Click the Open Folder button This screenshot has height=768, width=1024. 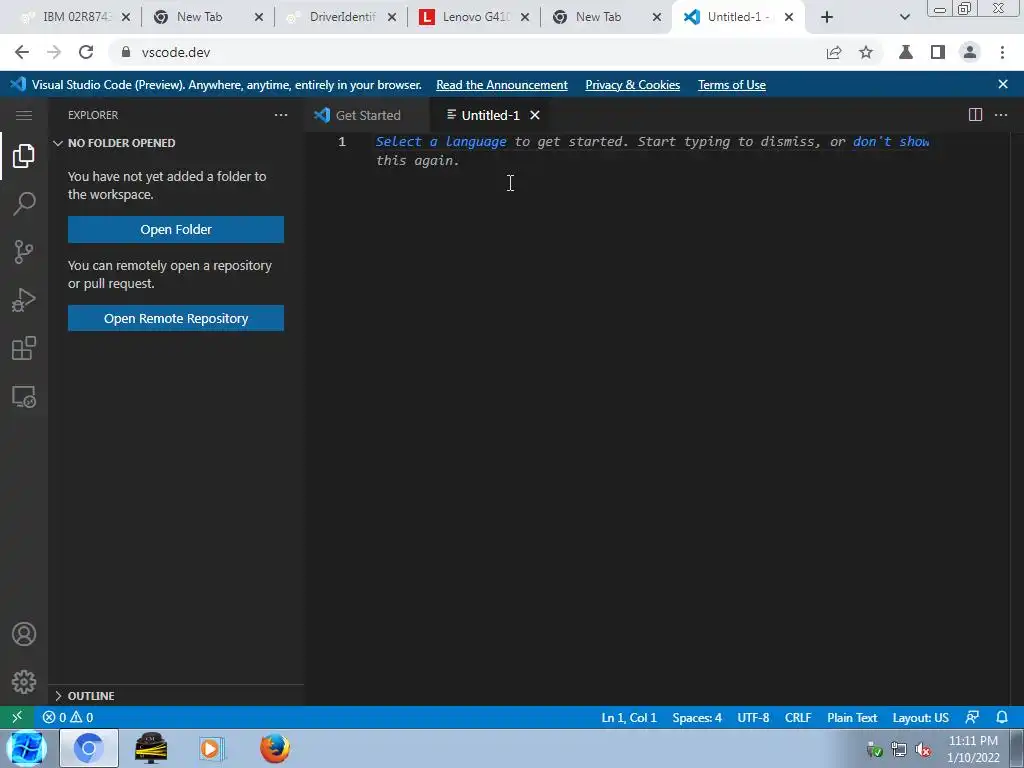176,229
